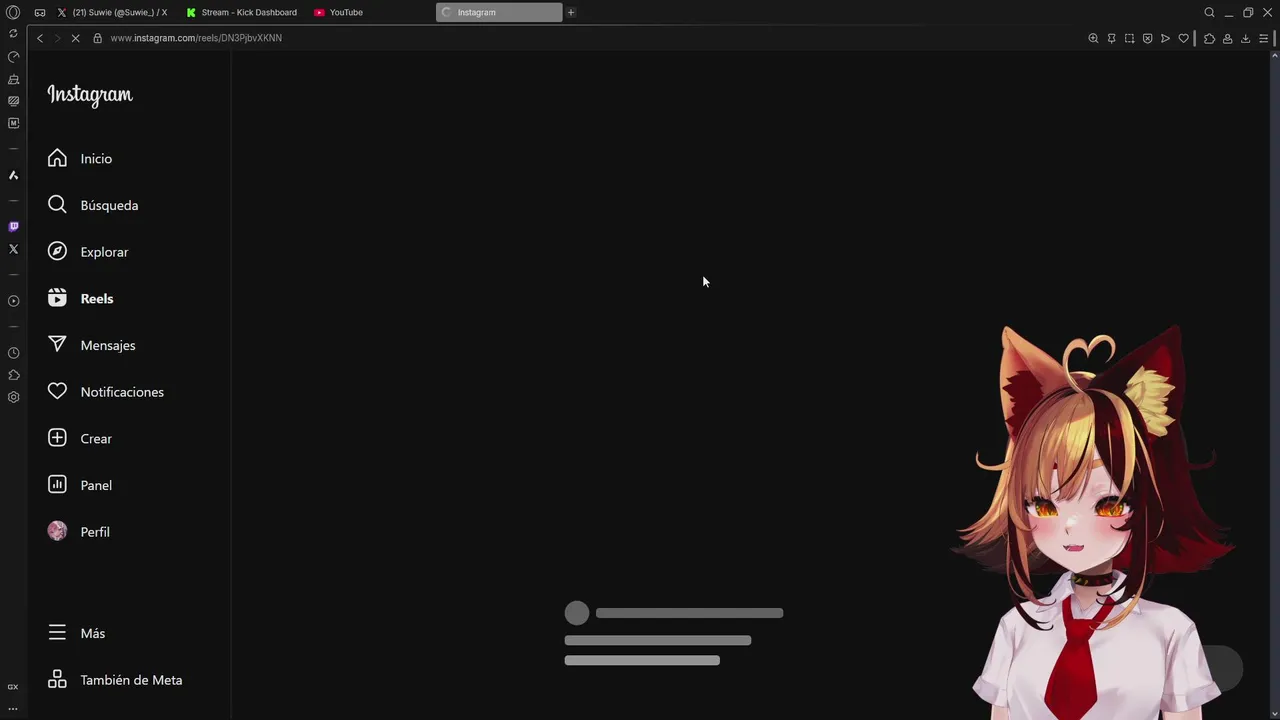Viewport: 1280px width, 720px height.
Task: Open Twitch in browser sidebar
Action: (x=13, y=227)
